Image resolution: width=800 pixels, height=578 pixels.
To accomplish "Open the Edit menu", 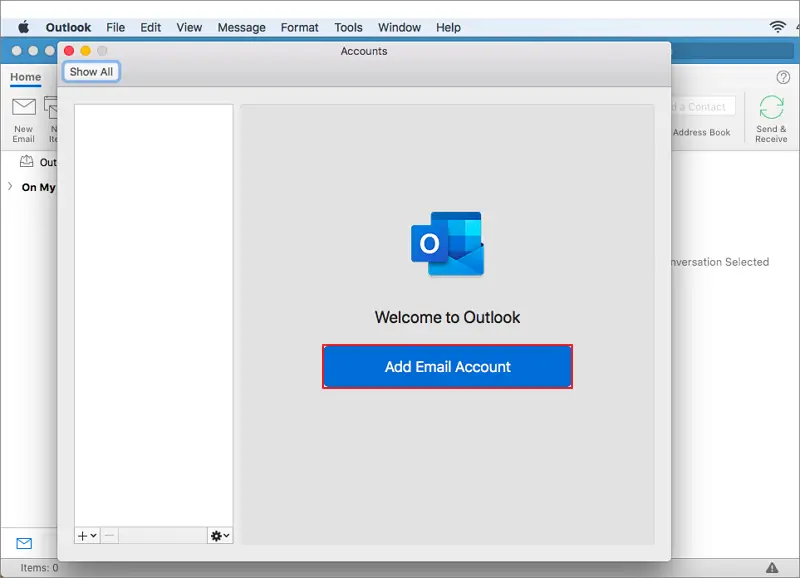I will 151,27.
